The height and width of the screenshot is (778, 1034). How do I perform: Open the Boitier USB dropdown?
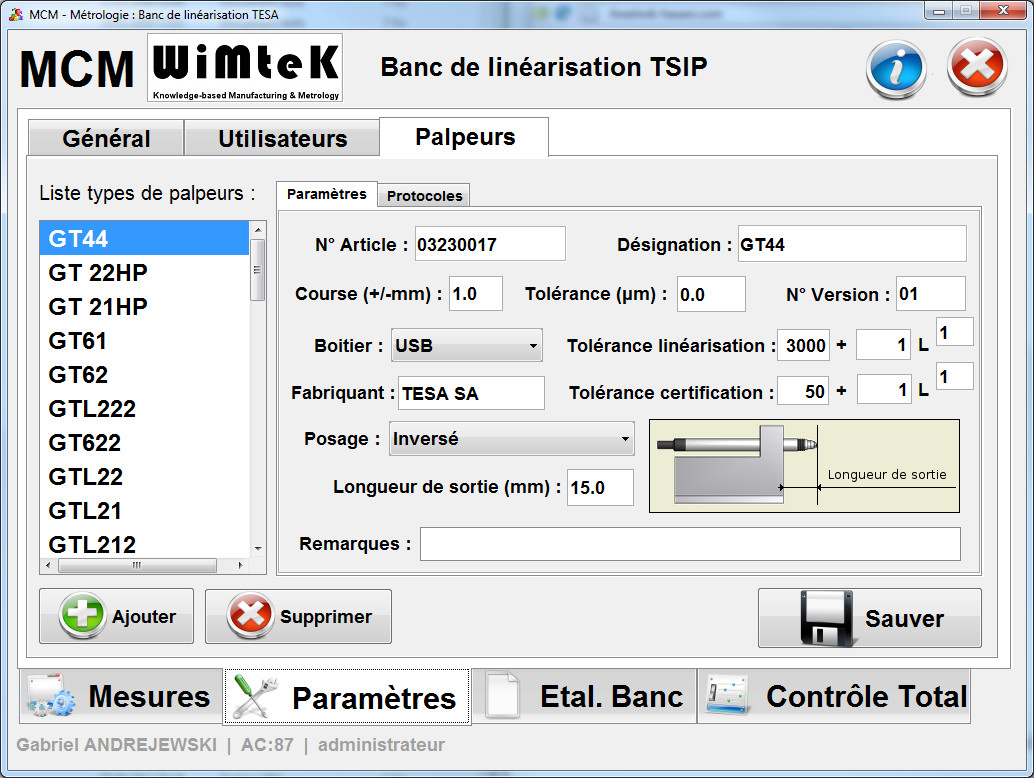click(467, 345)
